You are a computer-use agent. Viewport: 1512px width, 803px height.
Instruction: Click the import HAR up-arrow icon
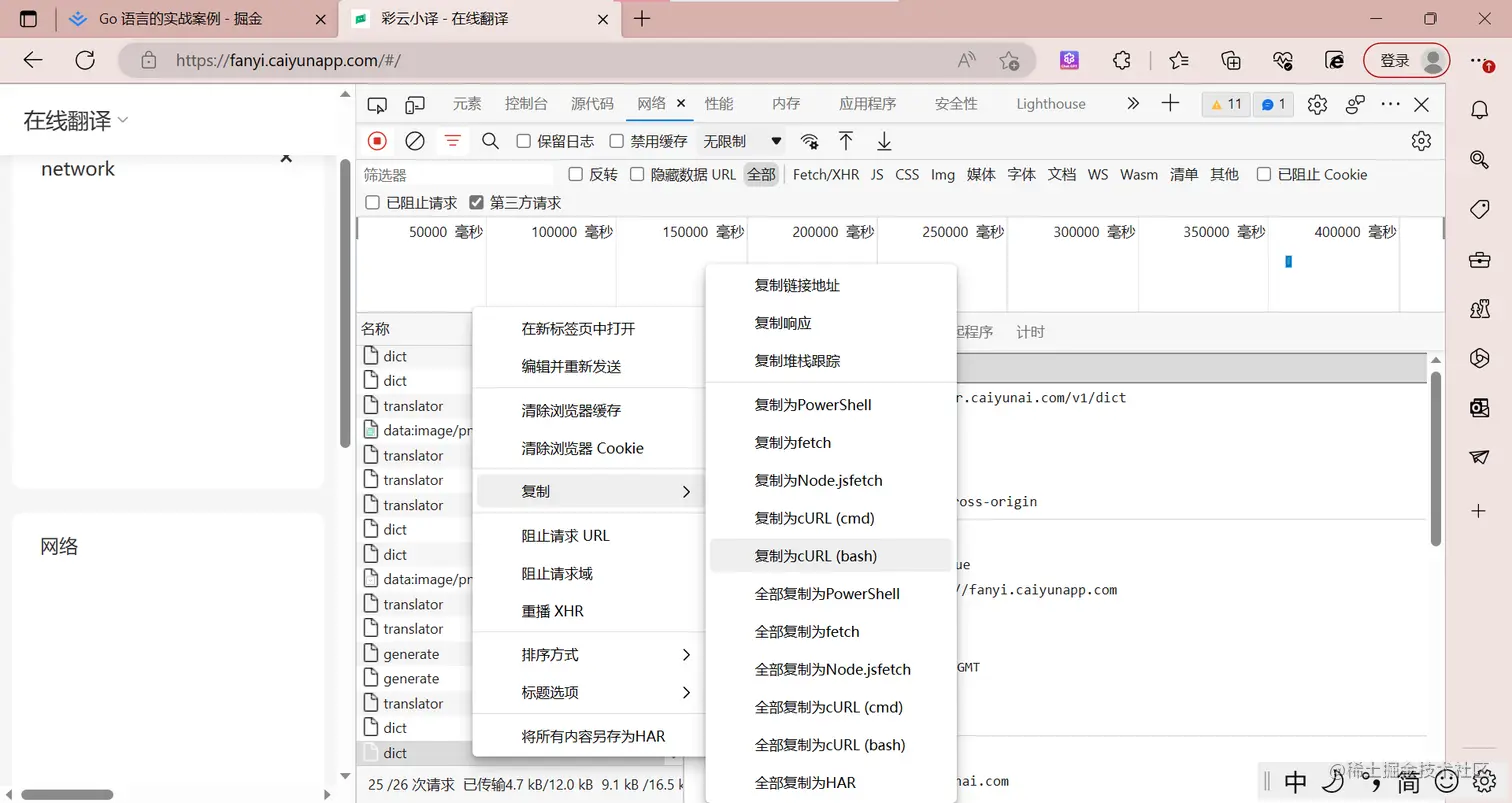[846, 141]
